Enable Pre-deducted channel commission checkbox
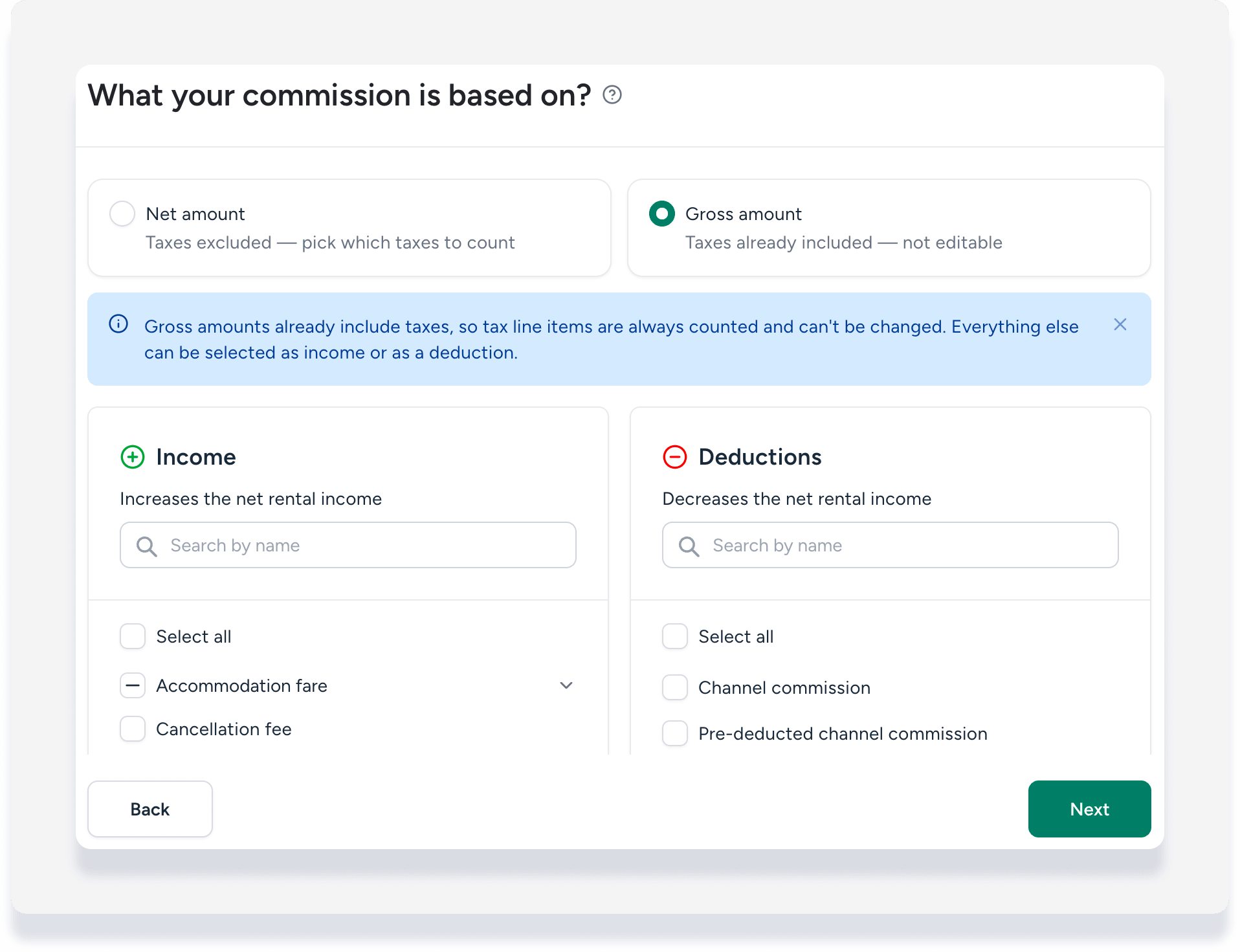 coord(675,733)
